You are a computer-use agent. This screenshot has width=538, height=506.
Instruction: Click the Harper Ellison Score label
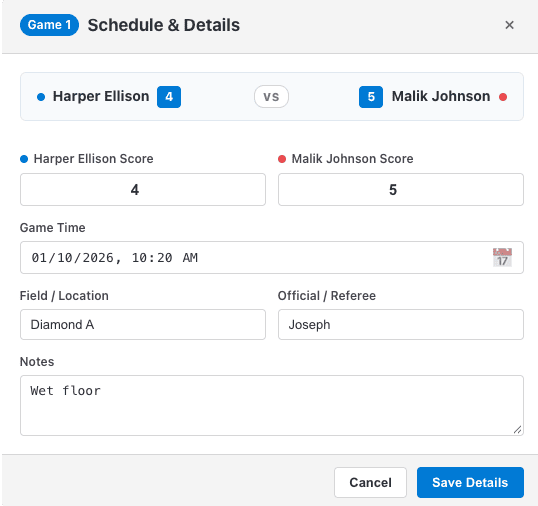click(93, 159)
